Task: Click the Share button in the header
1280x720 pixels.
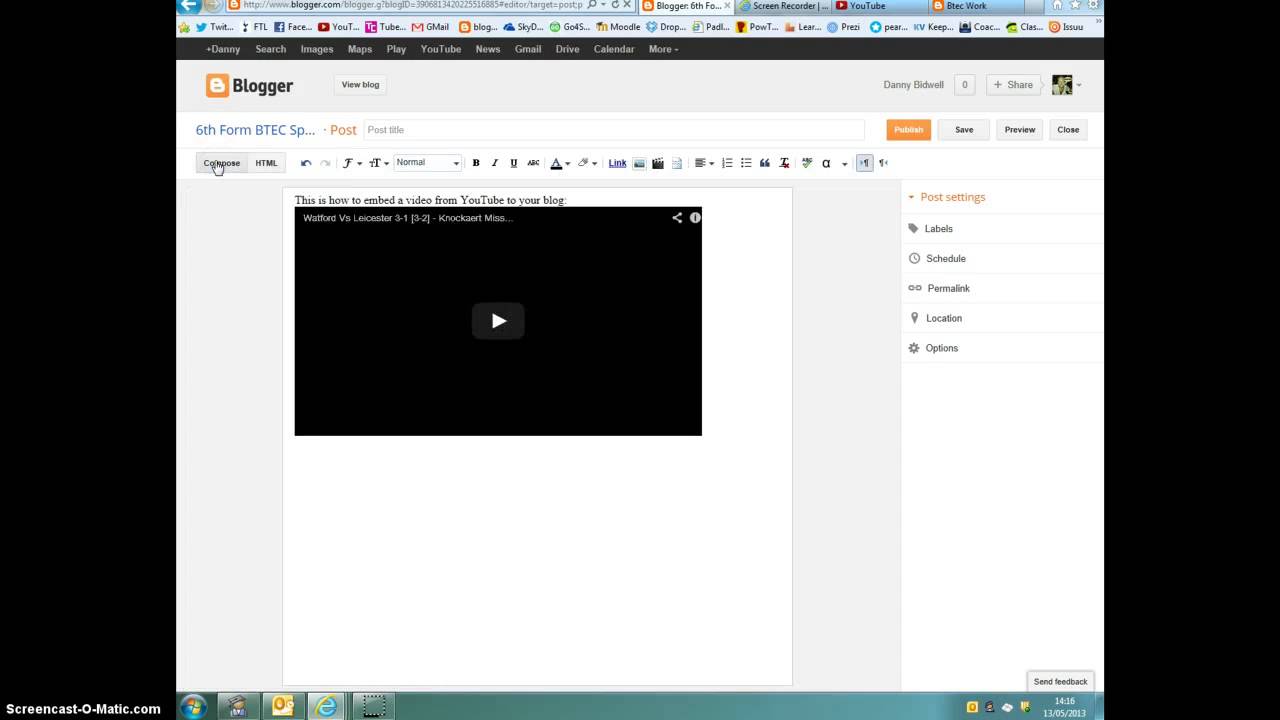Action: [1013, 85]
